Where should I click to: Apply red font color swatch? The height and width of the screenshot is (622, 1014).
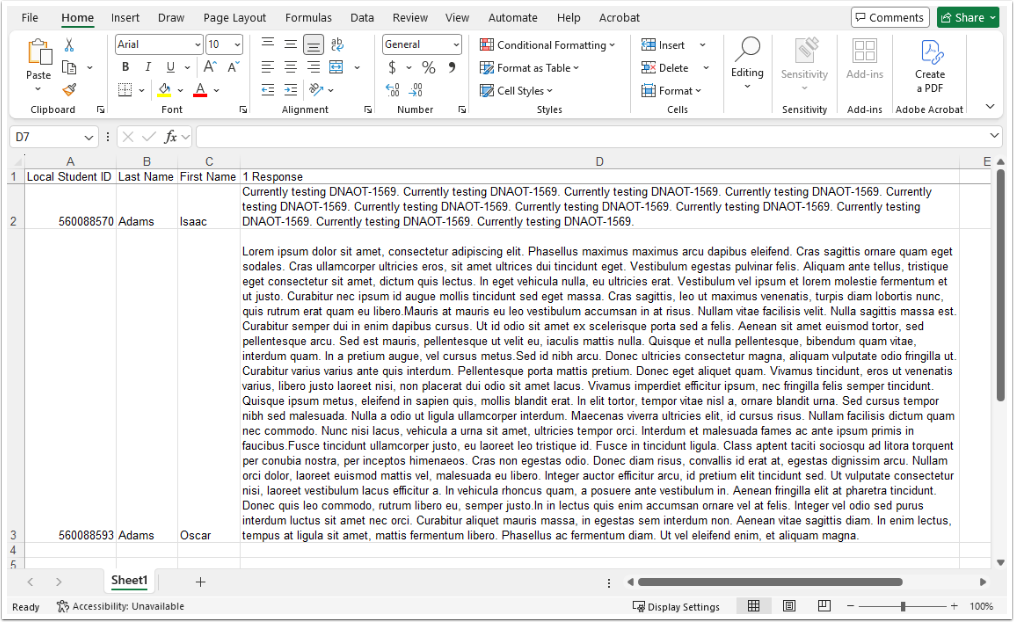(200, 90)
